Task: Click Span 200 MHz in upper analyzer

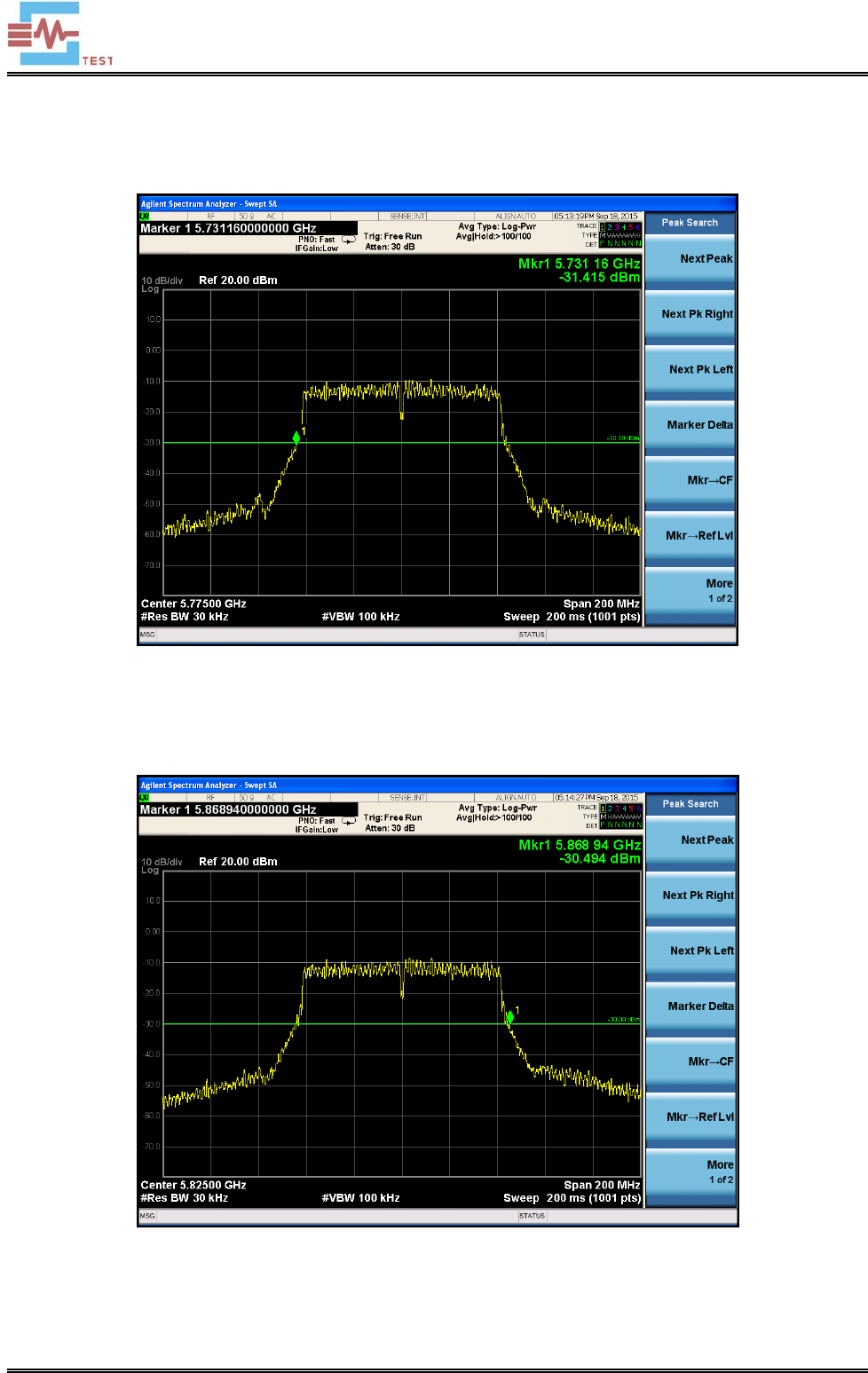Action: (601, 604)
